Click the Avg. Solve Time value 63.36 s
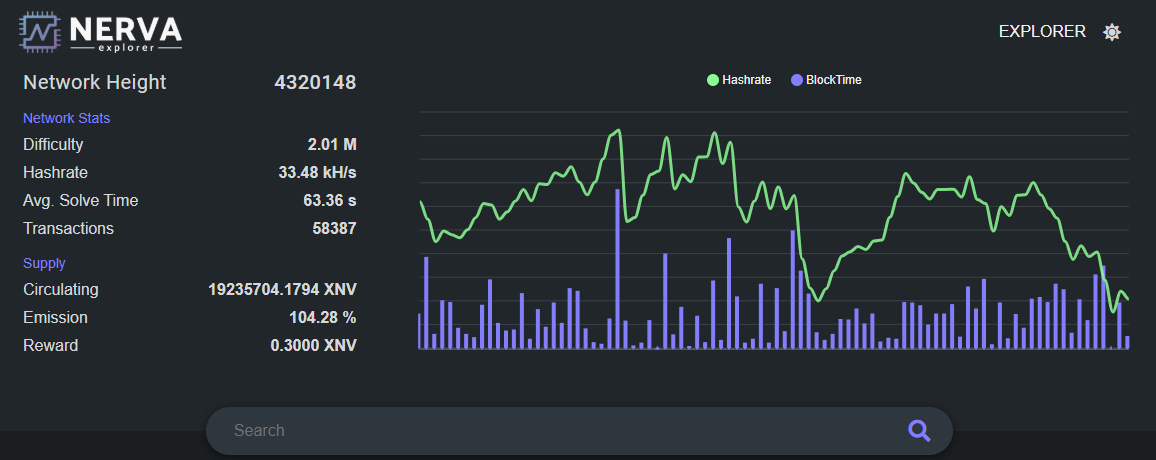Image resolution: width=1156 pixels, height=460 pixels. tap(330, 201)
